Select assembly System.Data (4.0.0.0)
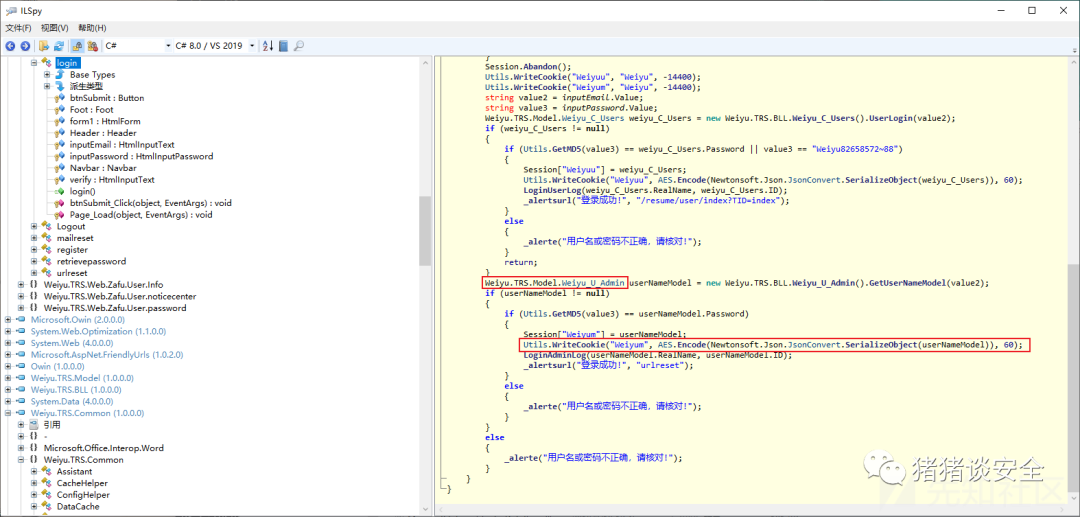This screenshot has width=1080, height=517. click(71, 402)
